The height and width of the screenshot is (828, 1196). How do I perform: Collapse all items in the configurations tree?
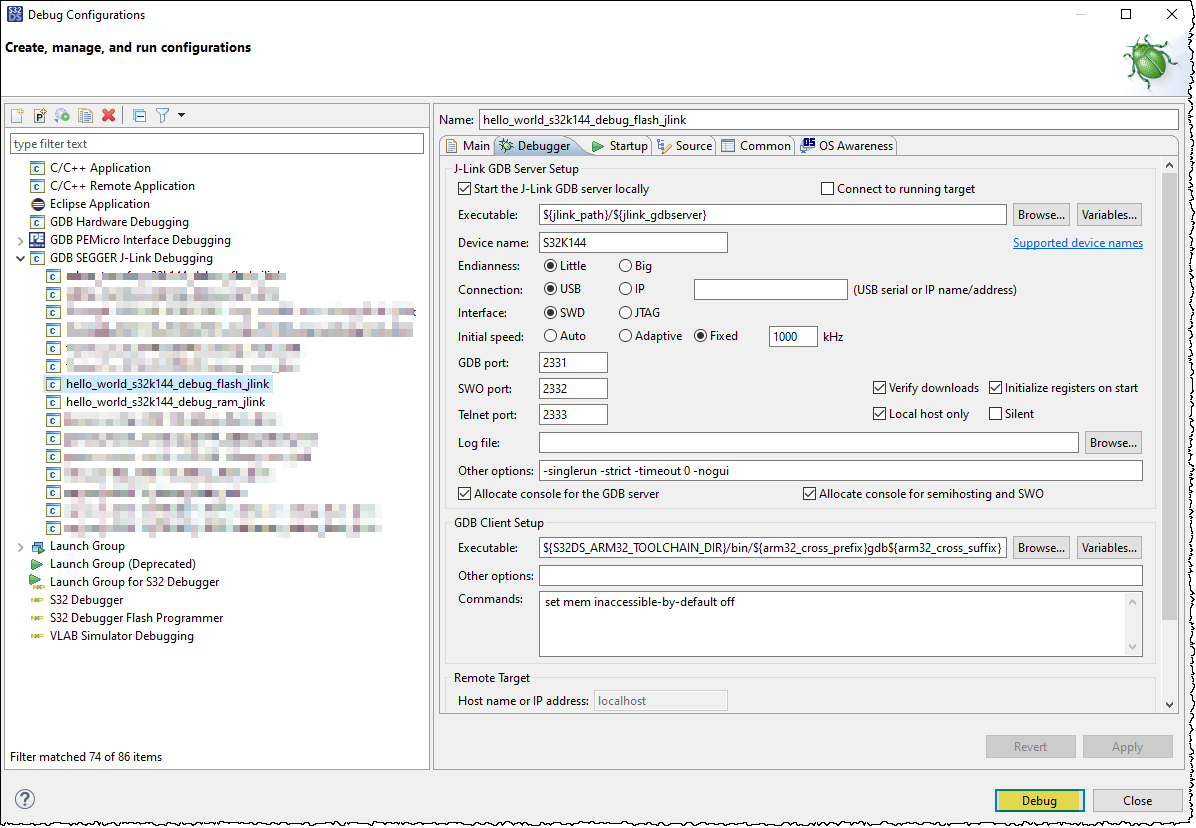(x=139, y=115)
